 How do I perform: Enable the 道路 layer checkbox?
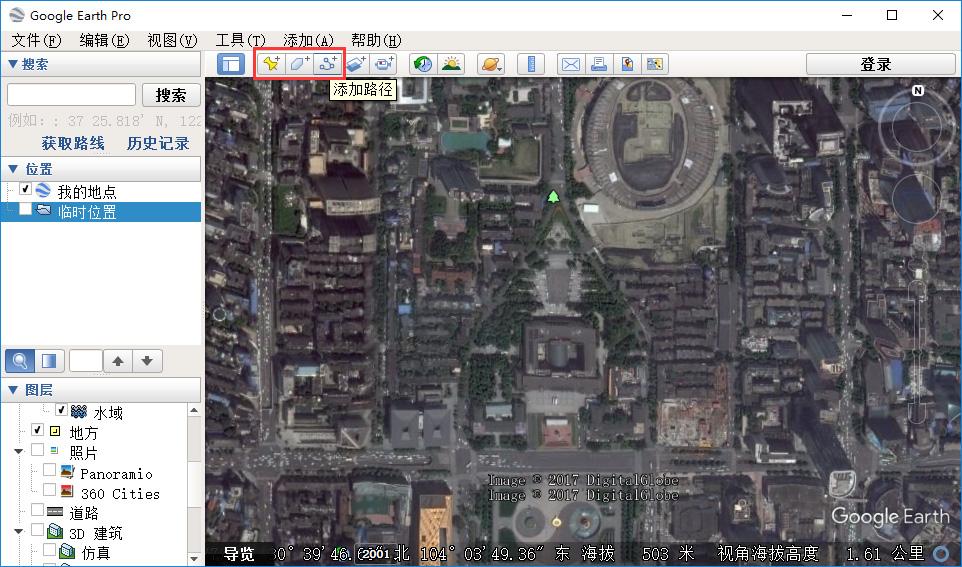tap(37, 509)
